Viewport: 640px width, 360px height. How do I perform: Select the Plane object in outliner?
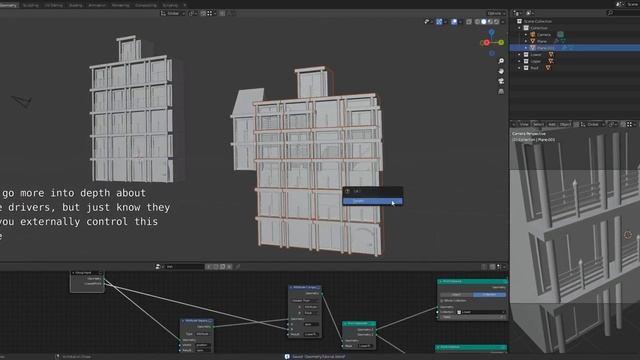pyautogui.click(x=542, y=41)
